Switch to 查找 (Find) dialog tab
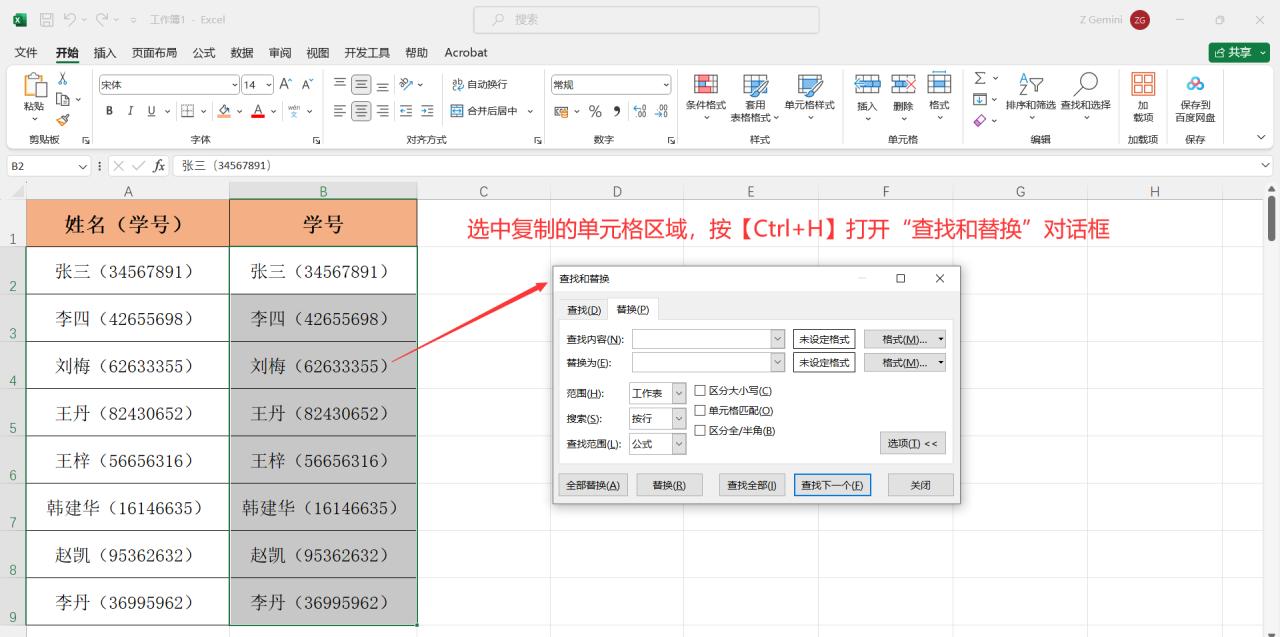Screen dimensions: 1280x637 (584, 310)
